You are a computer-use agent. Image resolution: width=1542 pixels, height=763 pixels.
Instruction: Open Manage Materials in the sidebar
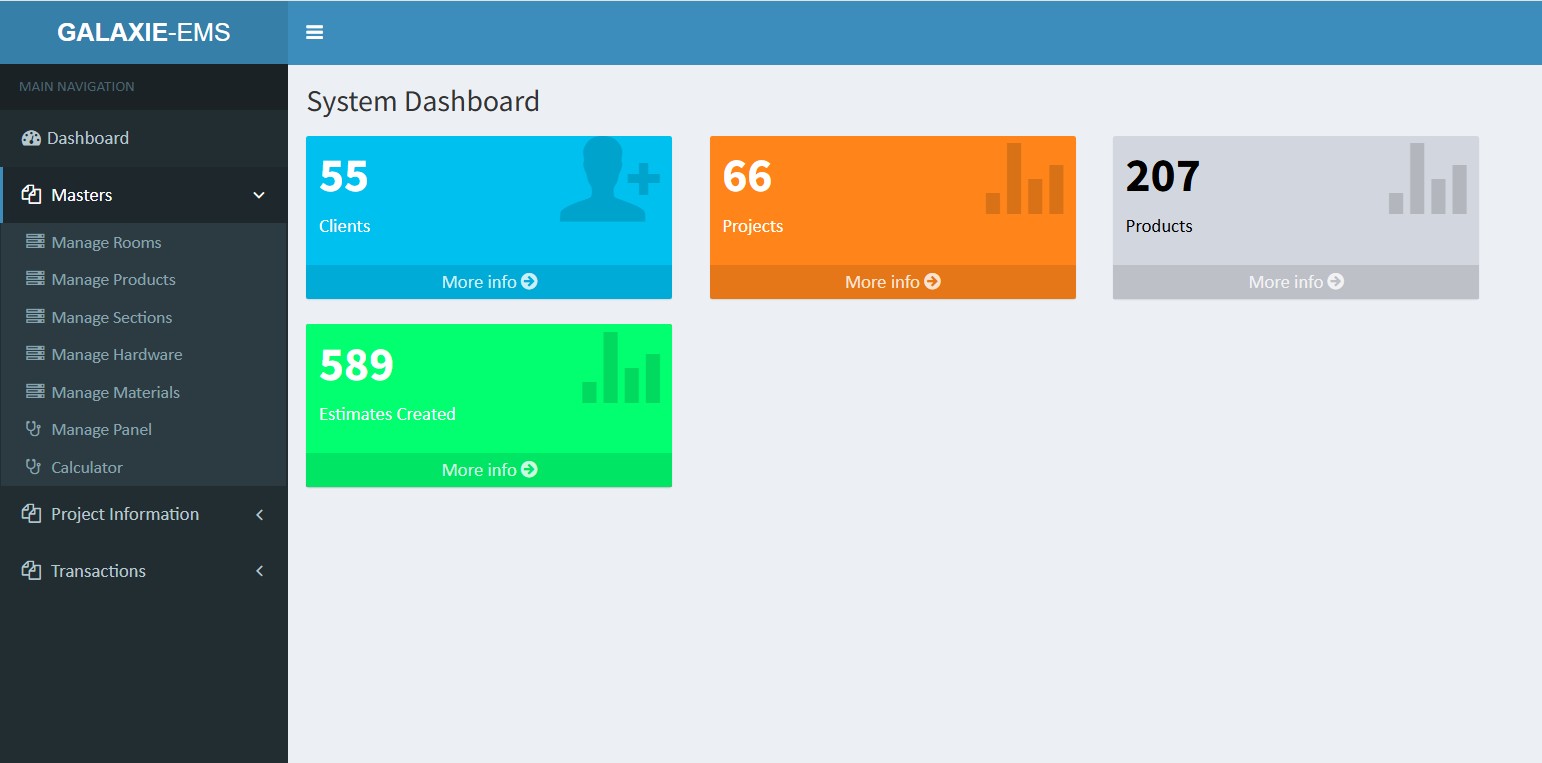(x=115, y=393)
